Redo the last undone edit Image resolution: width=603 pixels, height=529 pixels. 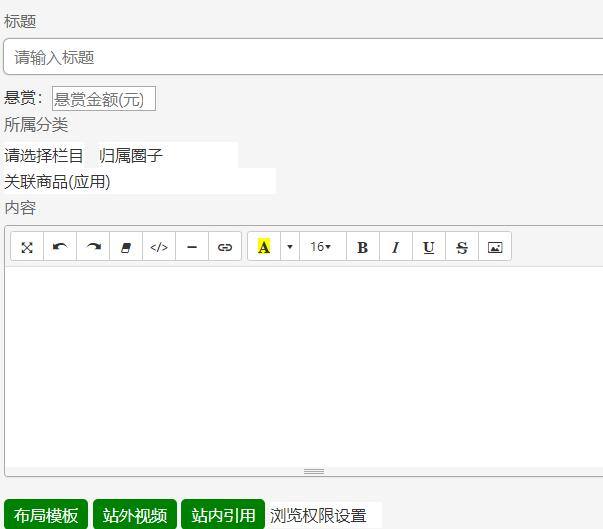[93, 247]
